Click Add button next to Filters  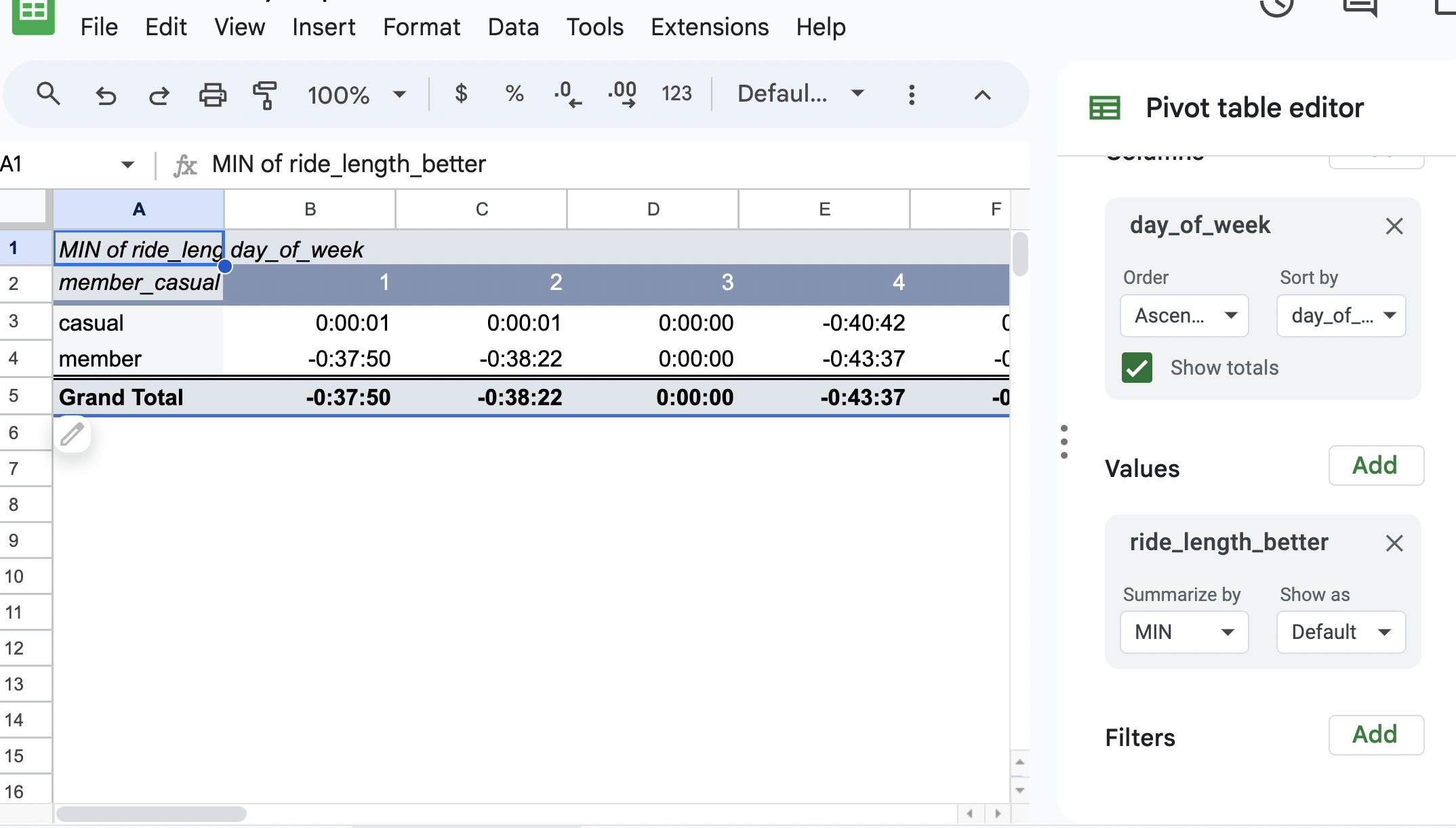[1375, 734]
